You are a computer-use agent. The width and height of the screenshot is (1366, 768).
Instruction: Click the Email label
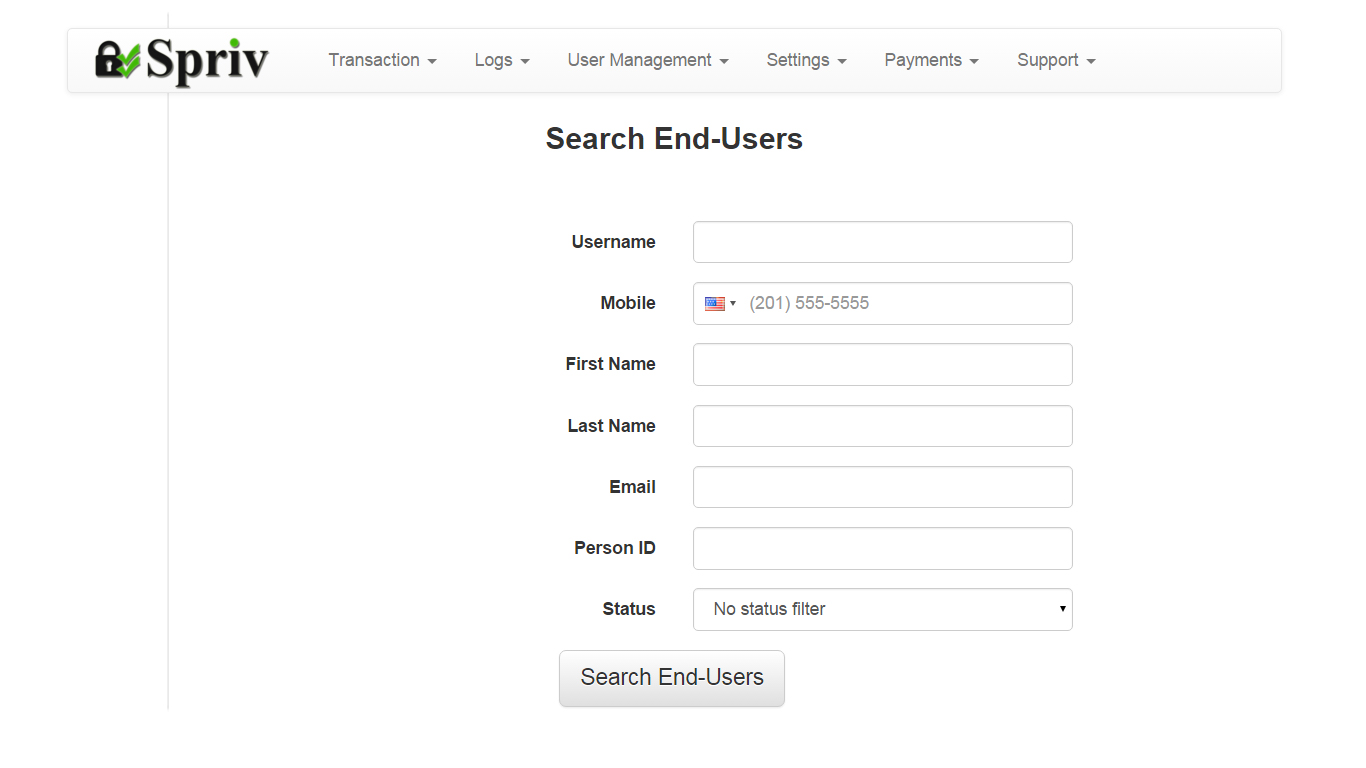tap(633, 487)
